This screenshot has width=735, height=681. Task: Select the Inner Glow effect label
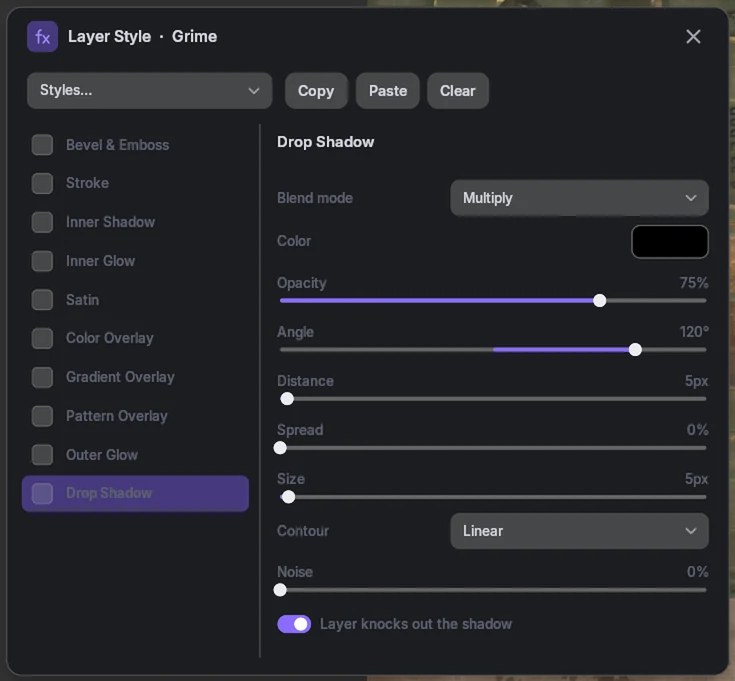100,261
